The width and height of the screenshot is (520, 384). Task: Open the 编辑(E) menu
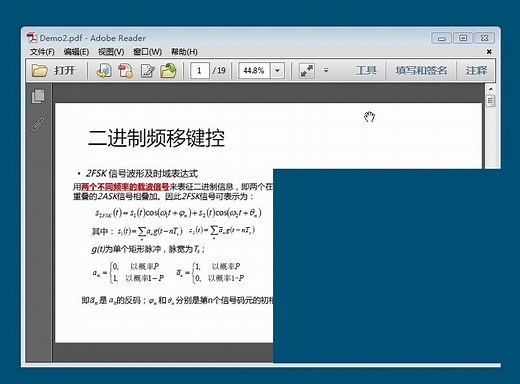[x=76, y=52]
